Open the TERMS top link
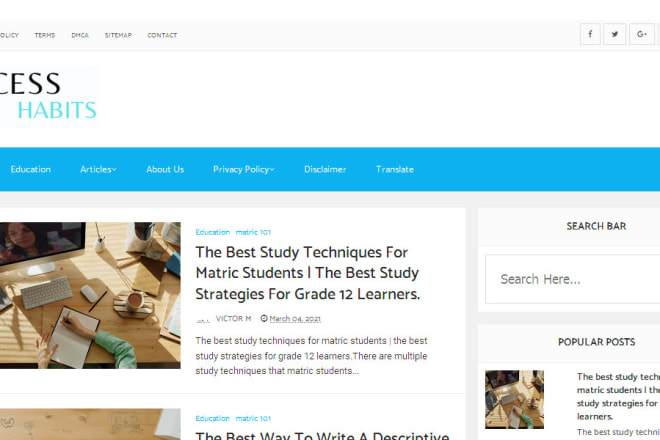Image resolution: width=660 pixels, height=440 pixels. tap(45, 35)
